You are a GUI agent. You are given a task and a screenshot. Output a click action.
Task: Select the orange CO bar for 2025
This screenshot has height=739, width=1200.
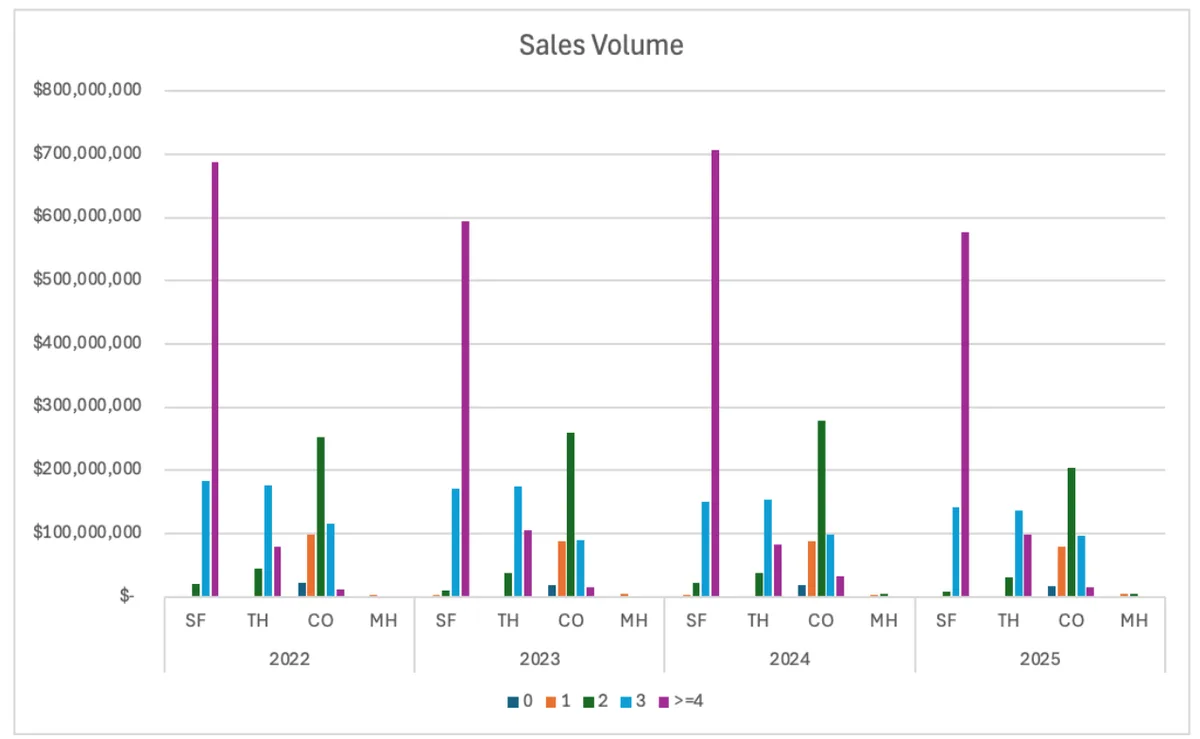[1061, 571]
